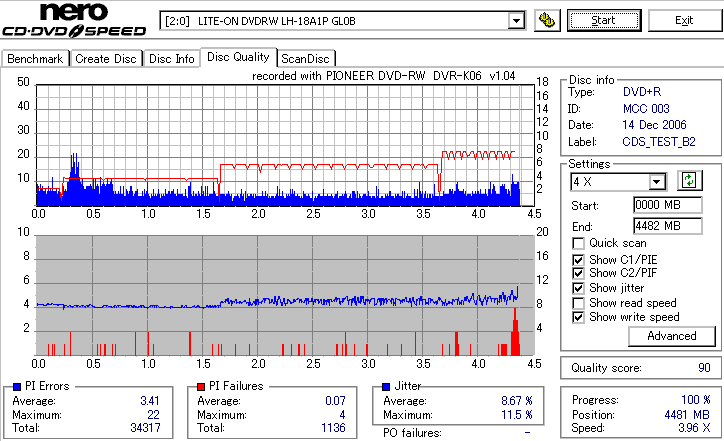Open the Create Disc tab

(106, 59)
